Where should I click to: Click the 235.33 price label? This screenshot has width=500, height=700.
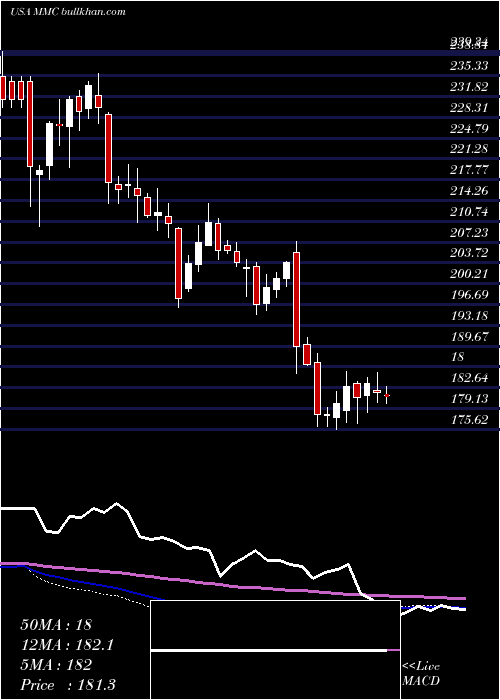click(469, 66)
